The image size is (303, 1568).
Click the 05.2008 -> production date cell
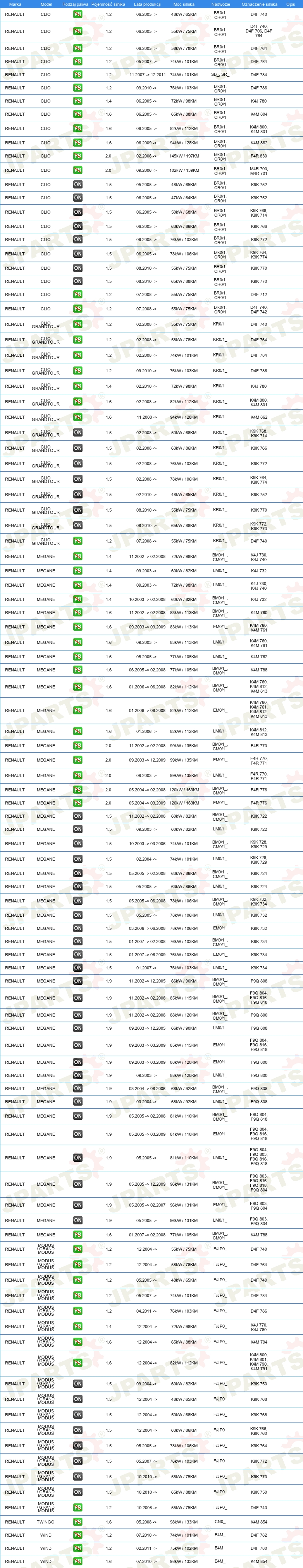click(146, 1522)
